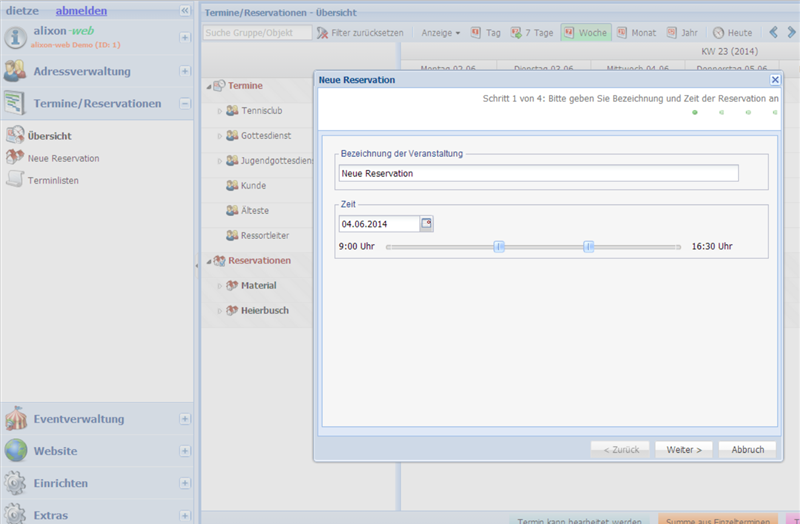Collapse the Termine/Reservationen section

click(x=185, y=103)
